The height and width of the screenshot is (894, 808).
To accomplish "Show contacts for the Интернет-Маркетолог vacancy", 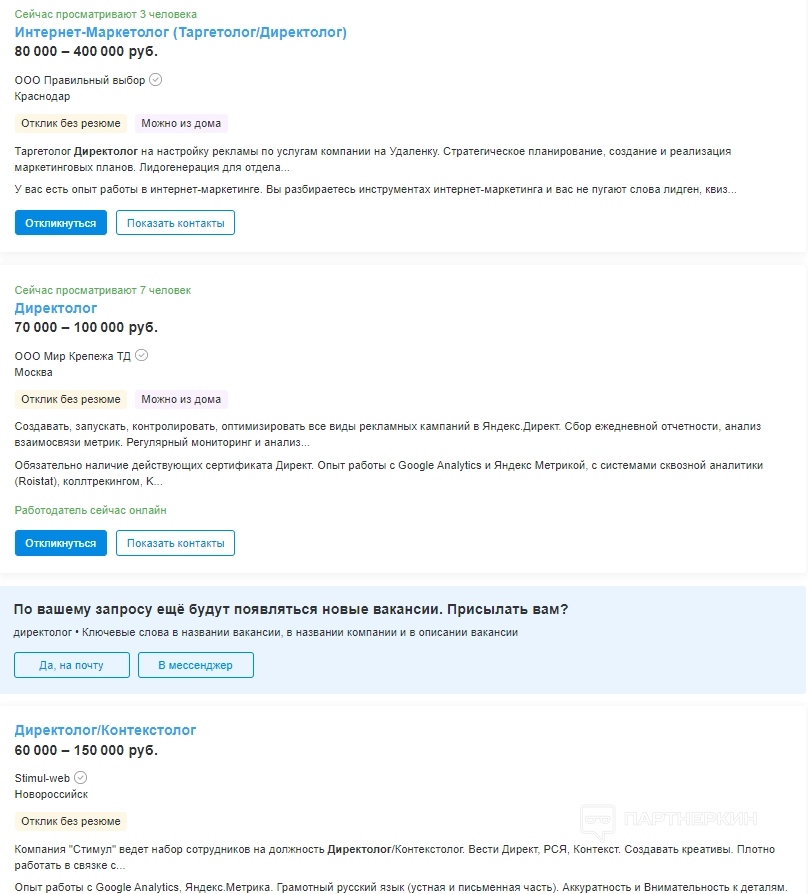I will pos(175,223).
